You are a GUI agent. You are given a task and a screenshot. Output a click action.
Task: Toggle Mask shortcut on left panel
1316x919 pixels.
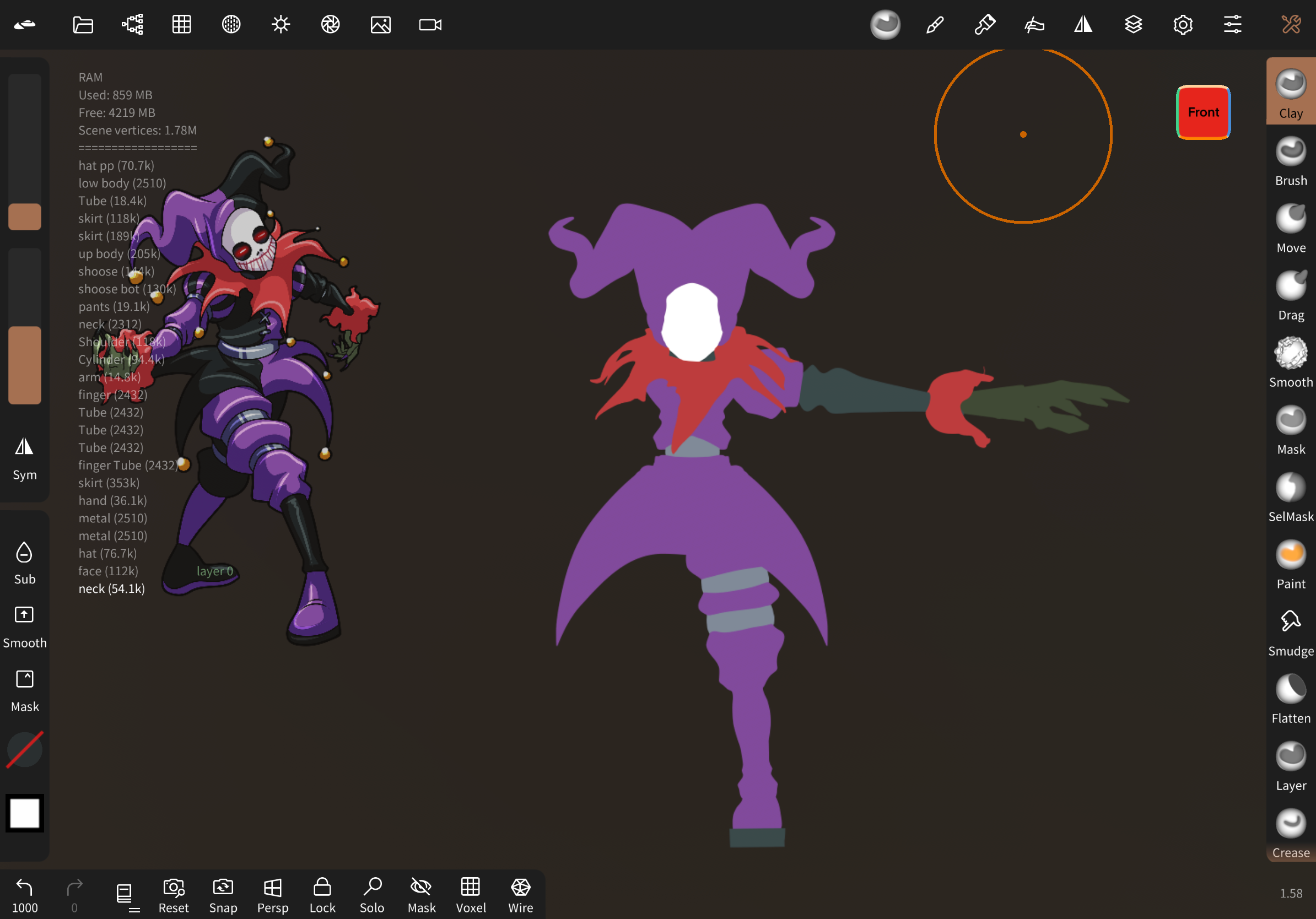pyautogui.click(x=25, y=690)
